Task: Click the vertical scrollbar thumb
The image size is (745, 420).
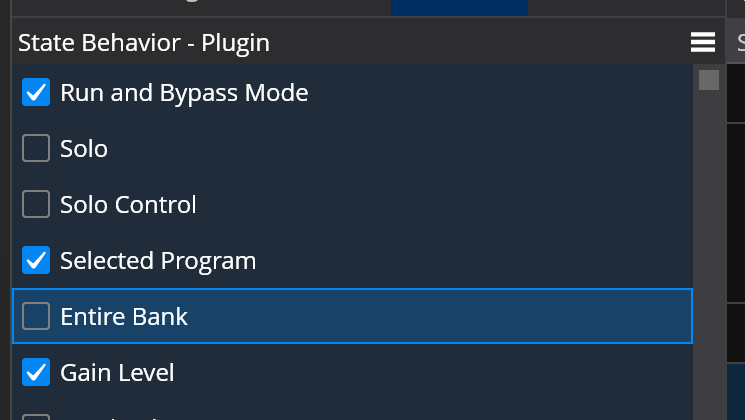Action: (x=709, y=80)
